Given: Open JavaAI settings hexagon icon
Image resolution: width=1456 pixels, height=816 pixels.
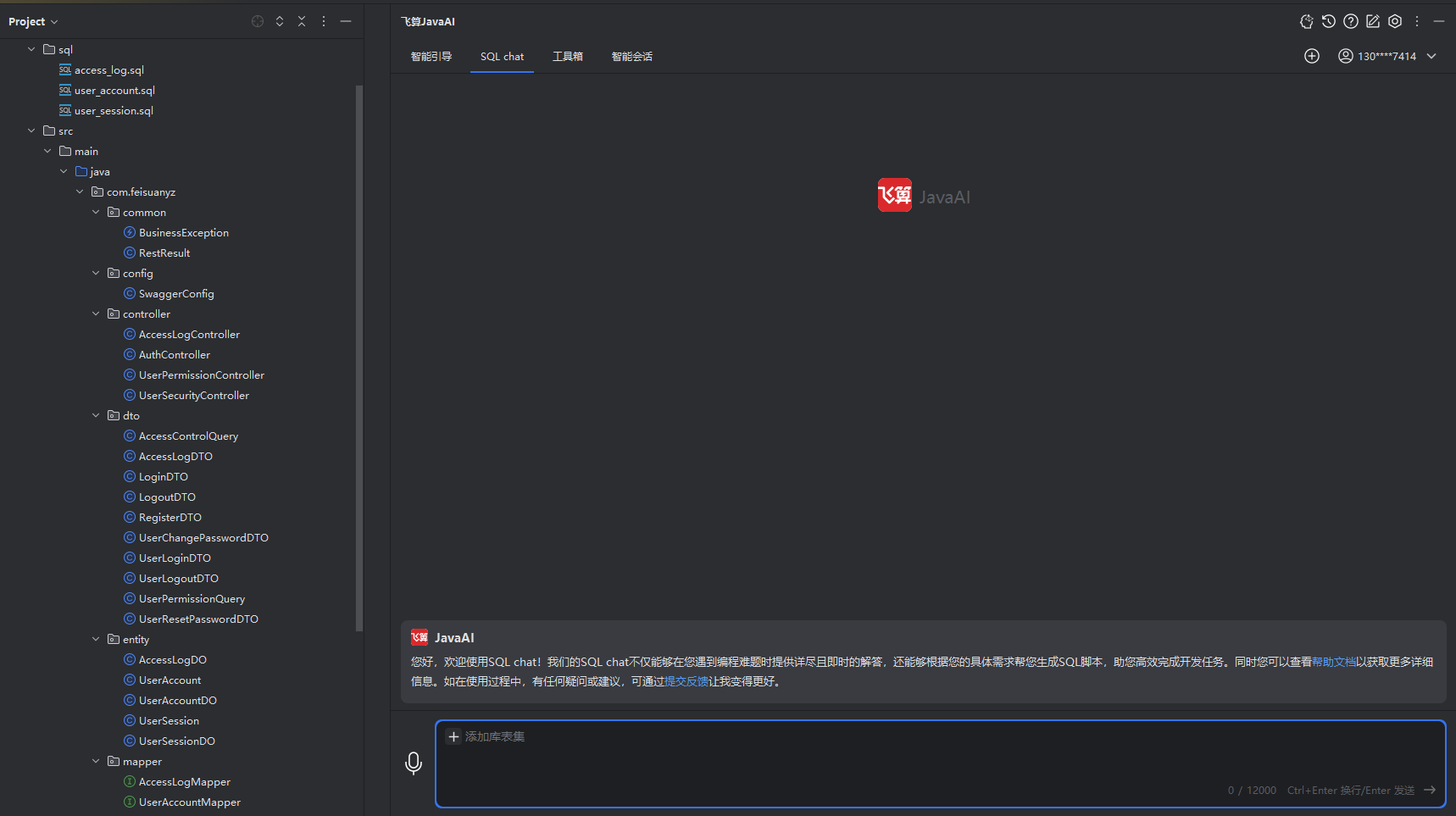Looking at the screenshot, I should click(1395, 21).
